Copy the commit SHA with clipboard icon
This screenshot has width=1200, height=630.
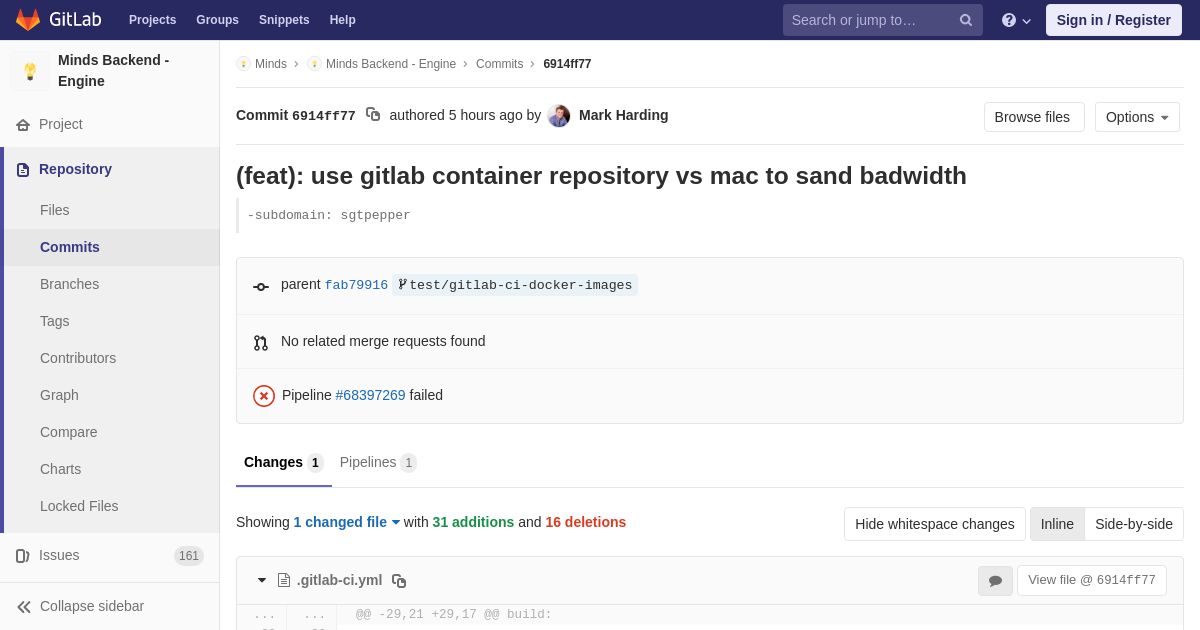pyautogui.click(x=373, y=115)
